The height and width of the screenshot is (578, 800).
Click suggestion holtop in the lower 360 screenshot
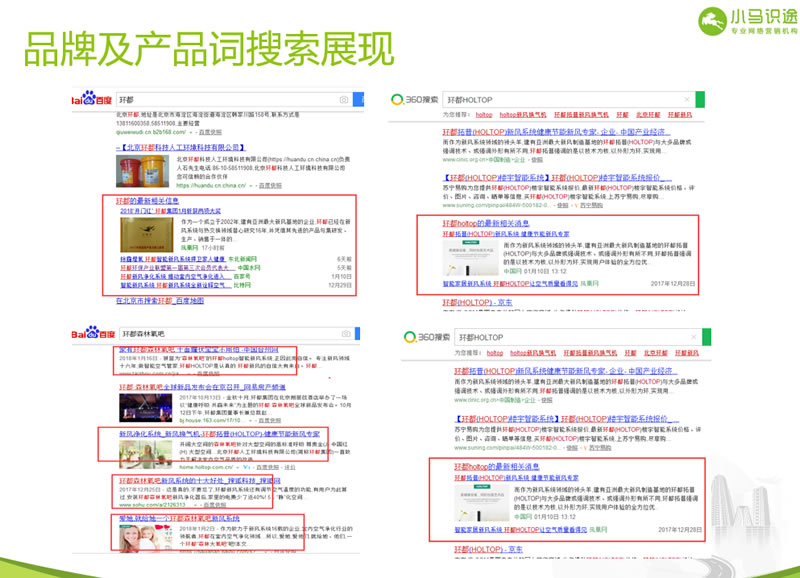coord(495,353)
